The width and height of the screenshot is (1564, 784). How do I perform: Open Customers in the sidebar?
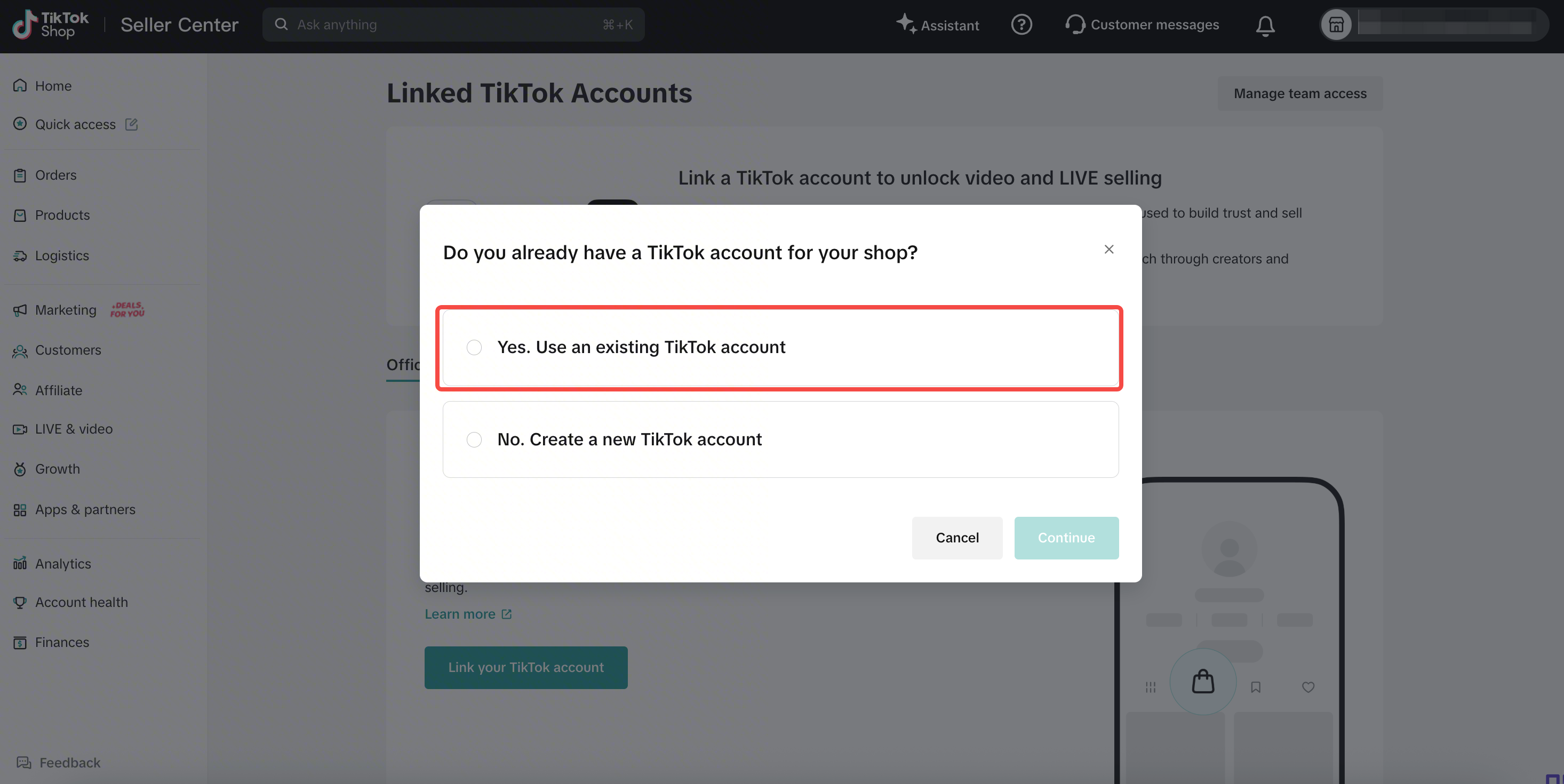(68, 350)
